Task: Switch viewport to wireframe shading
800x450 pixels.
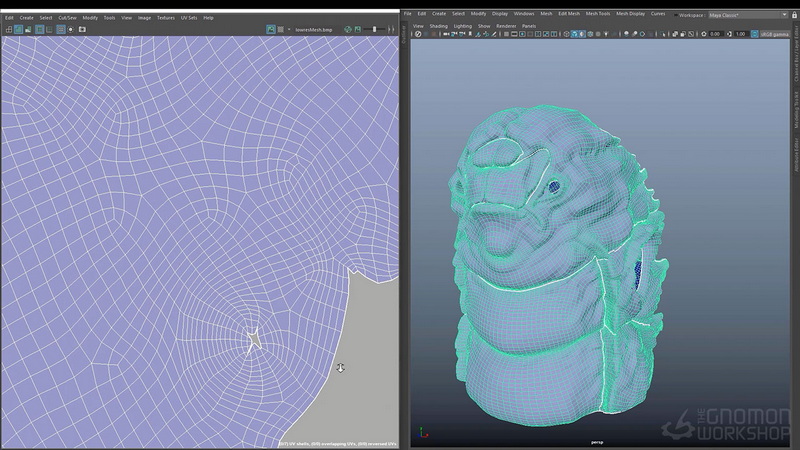Action: [566, 34]
